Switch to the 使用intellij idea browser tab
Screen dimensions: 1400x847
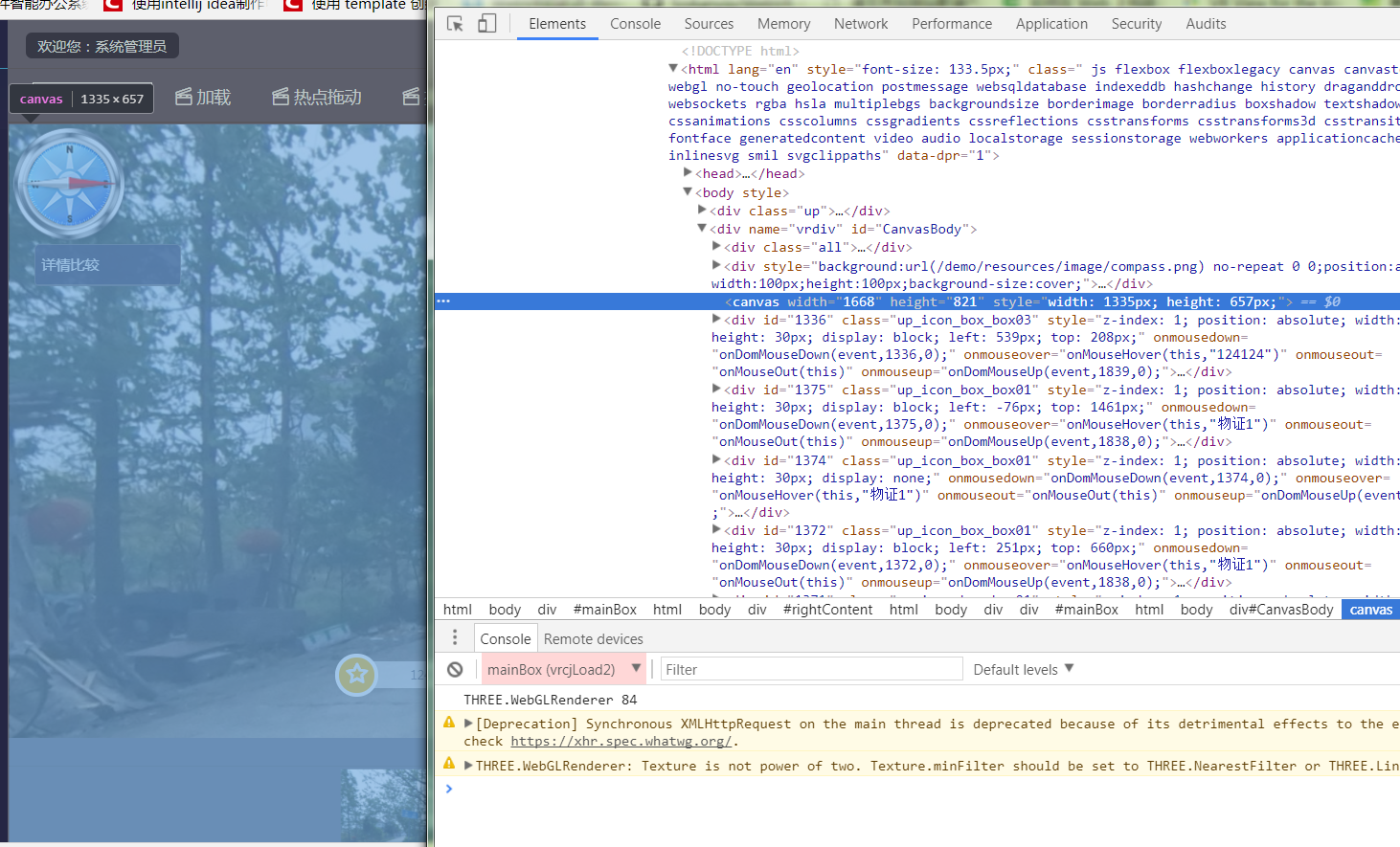pos(184,6)
